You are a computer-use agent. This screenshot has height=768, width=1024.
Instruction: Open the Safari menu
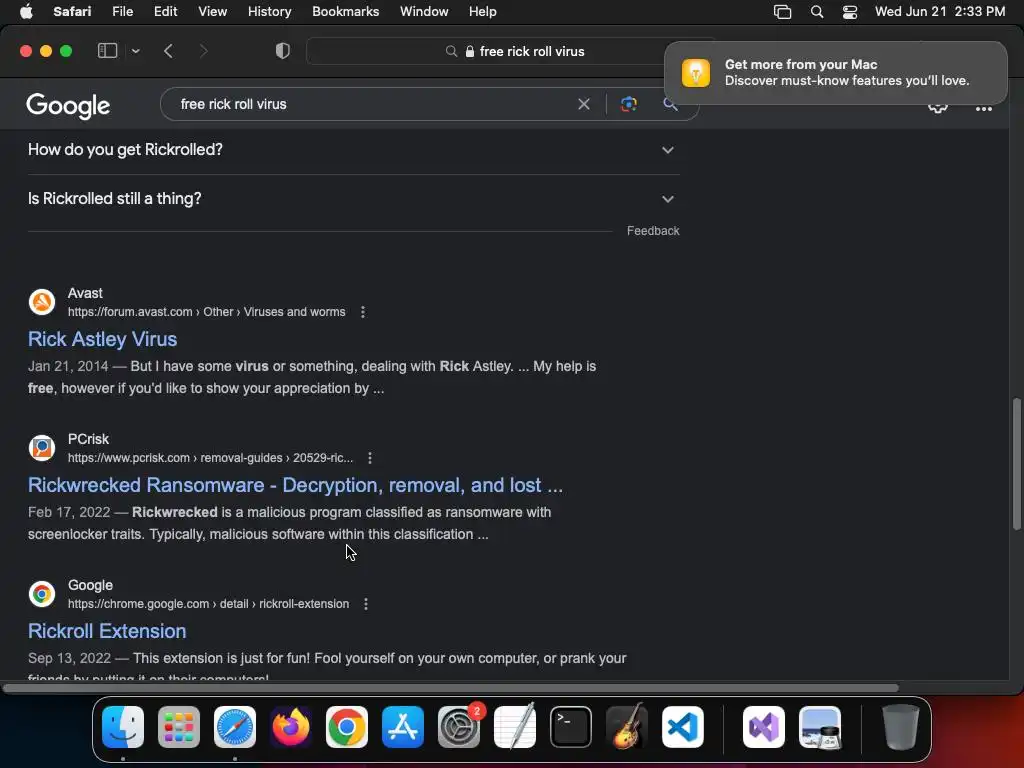pos(72,12)
